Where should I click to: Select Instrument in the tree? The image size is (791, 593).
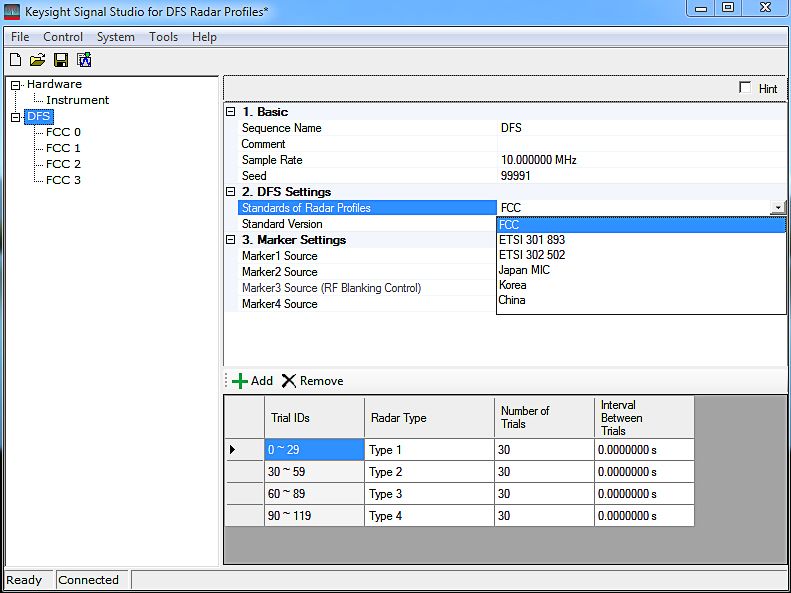coord(78,100)
